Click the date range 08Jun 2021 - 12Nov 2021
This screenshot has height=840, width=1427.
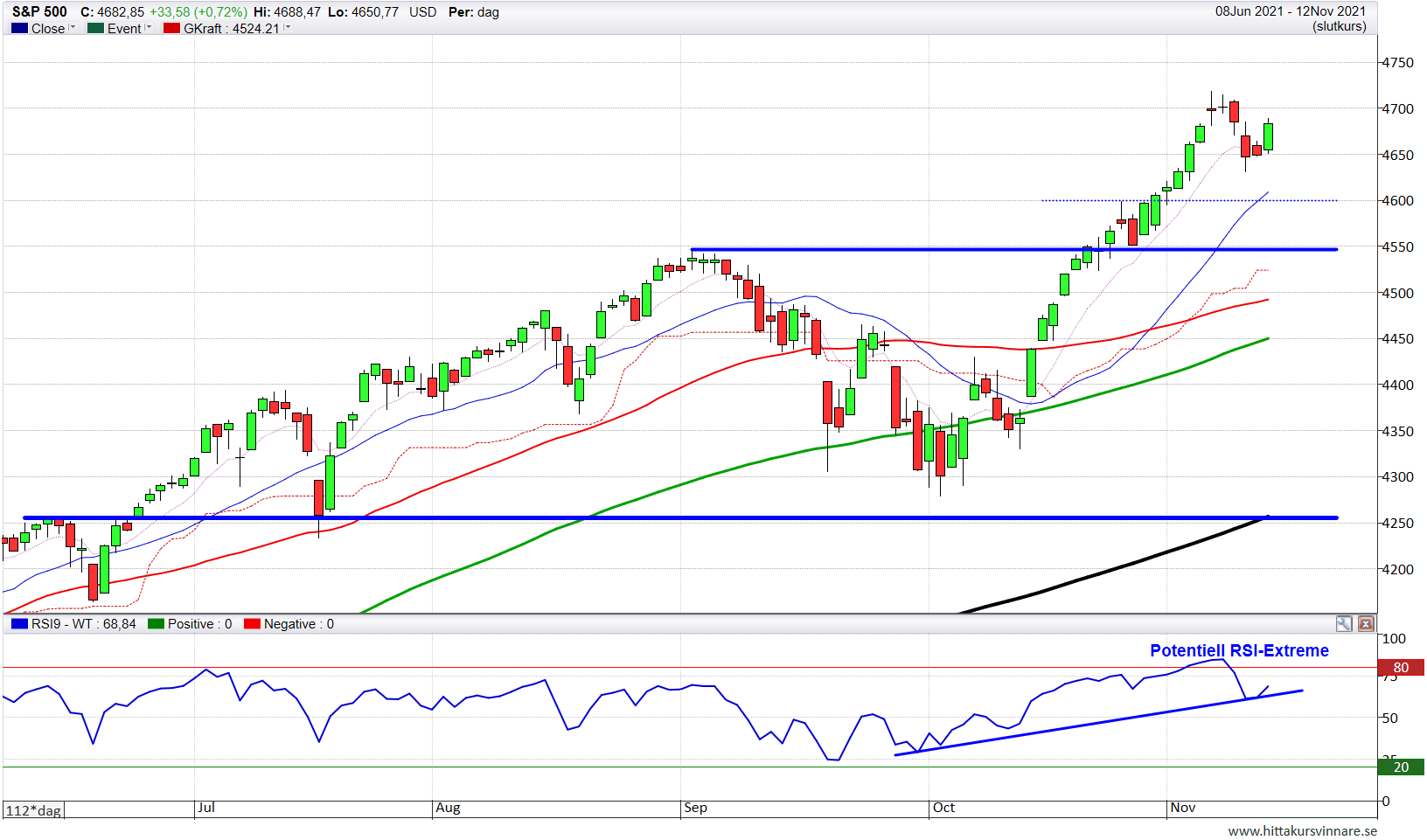pyautogui.click(x=1290, y=11)
